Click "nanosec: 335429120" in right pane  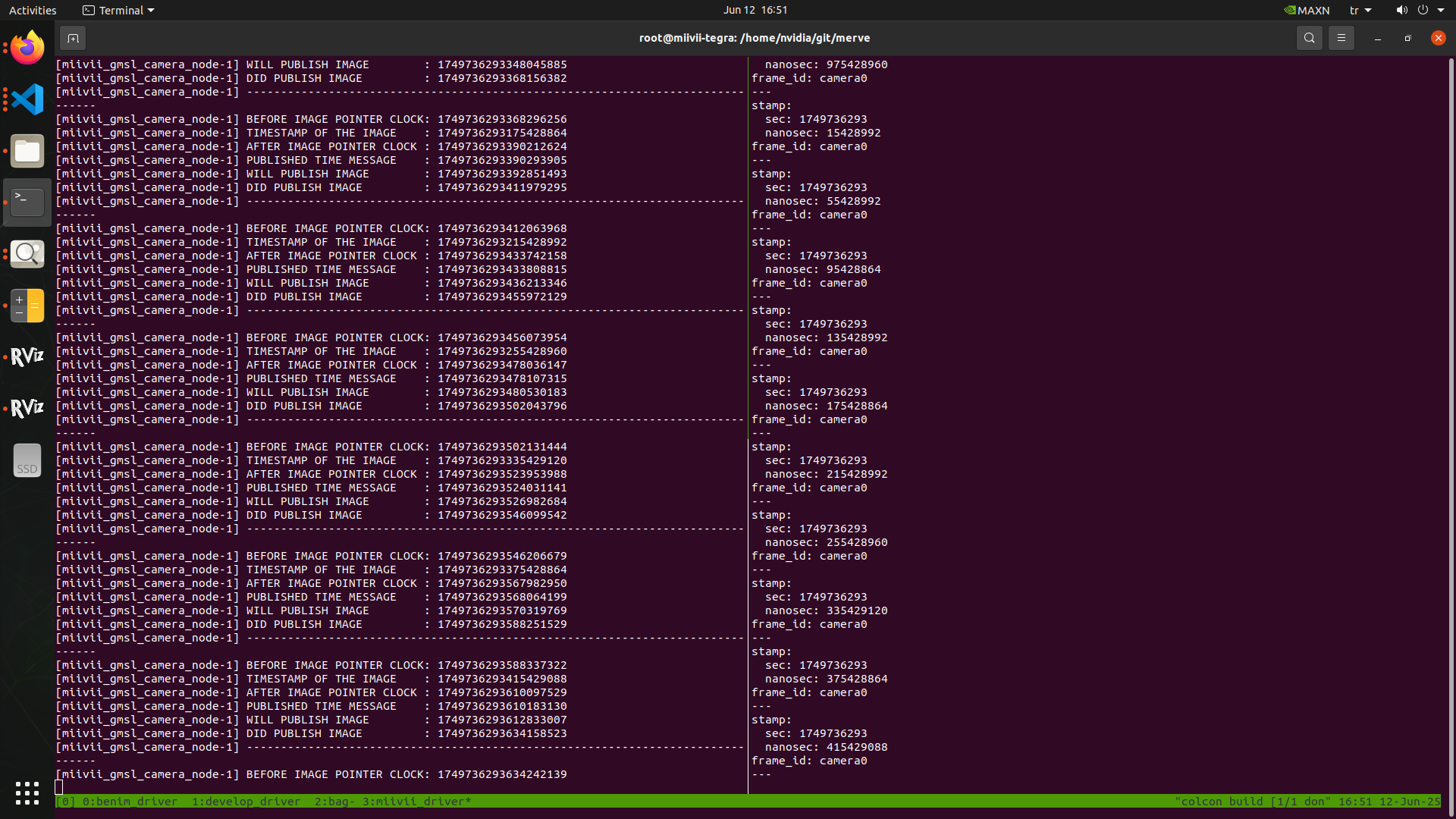826,610
